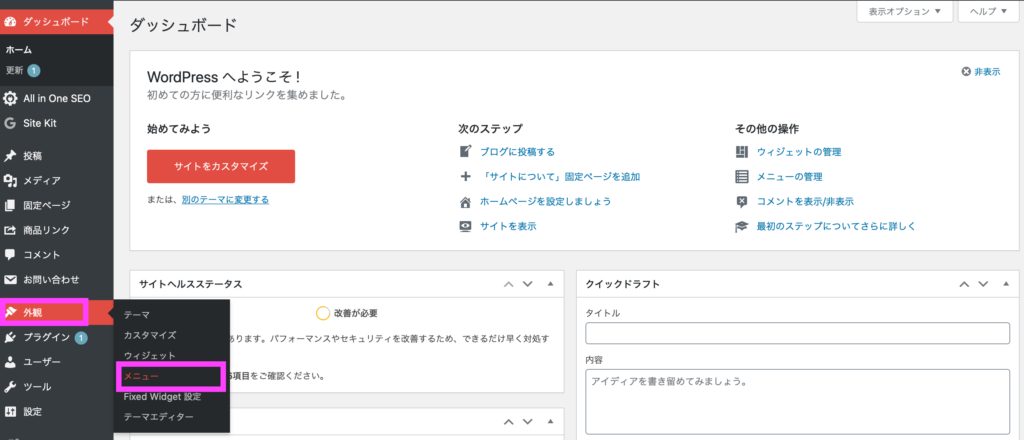Viewport: 1024px width, 440px height.
Task: Move クイックドラフト panel down
Action: pos(984,284)
